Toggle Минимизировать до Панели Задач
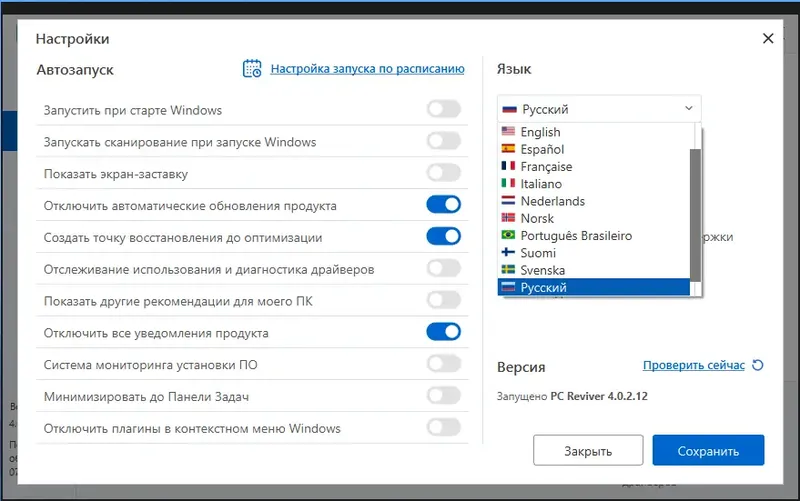This screenshot has height=501, width=800. 444,395
